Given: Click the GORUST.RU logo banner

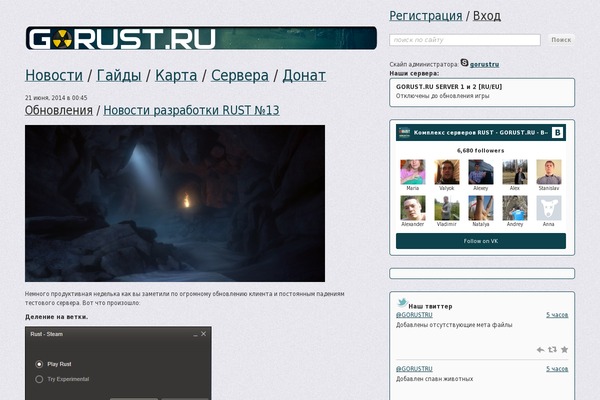Looking at the screenshot, I should (x=201, y=38).
